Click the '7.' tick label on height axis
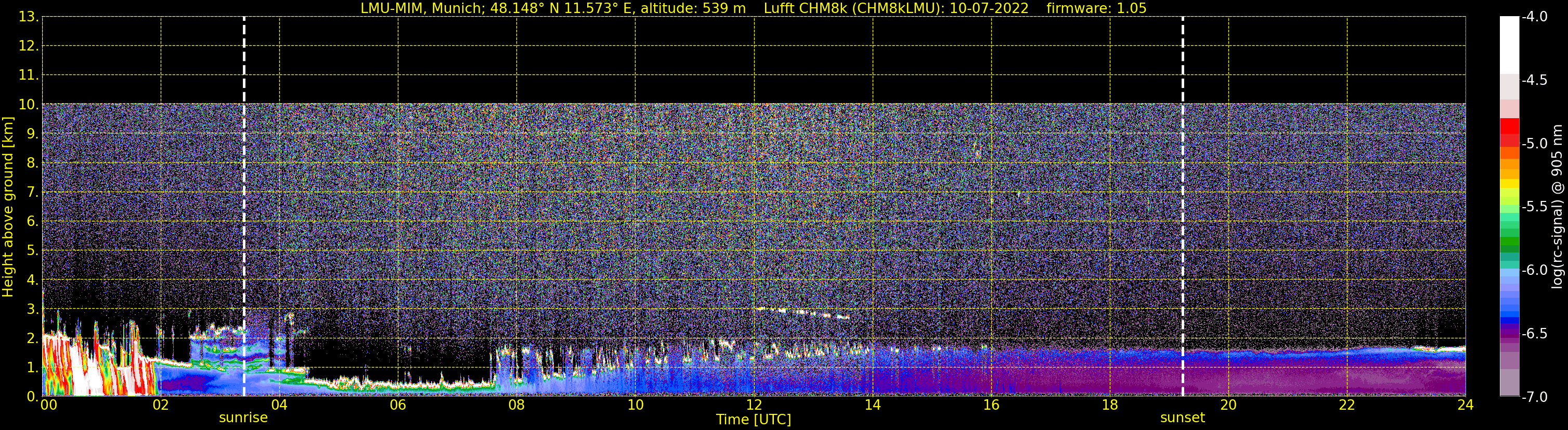The width and height of the screenshot is (1568, 430). coord(32,193)
